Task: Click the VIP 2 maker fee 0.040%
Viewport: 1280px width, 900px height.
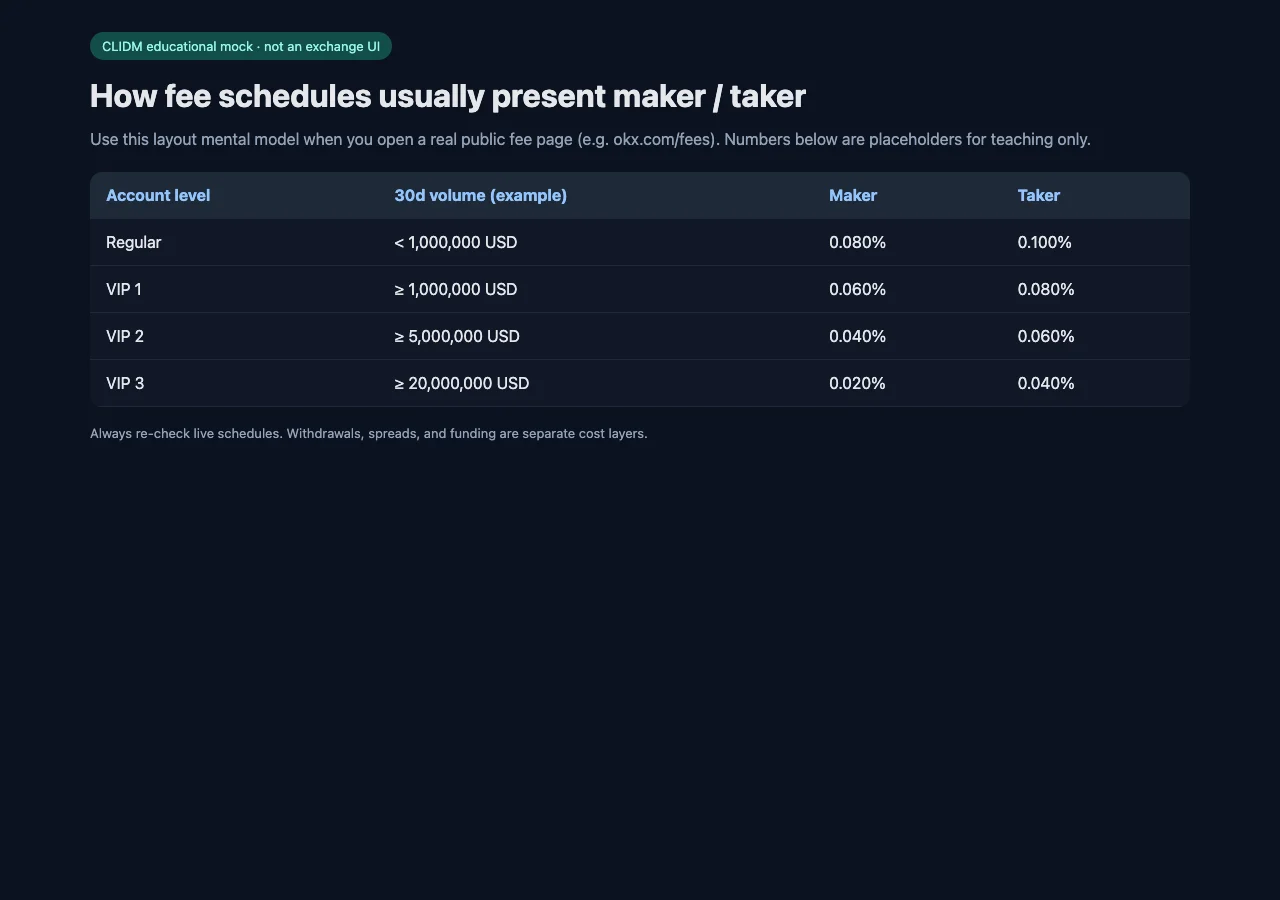Action: (857, 336)
